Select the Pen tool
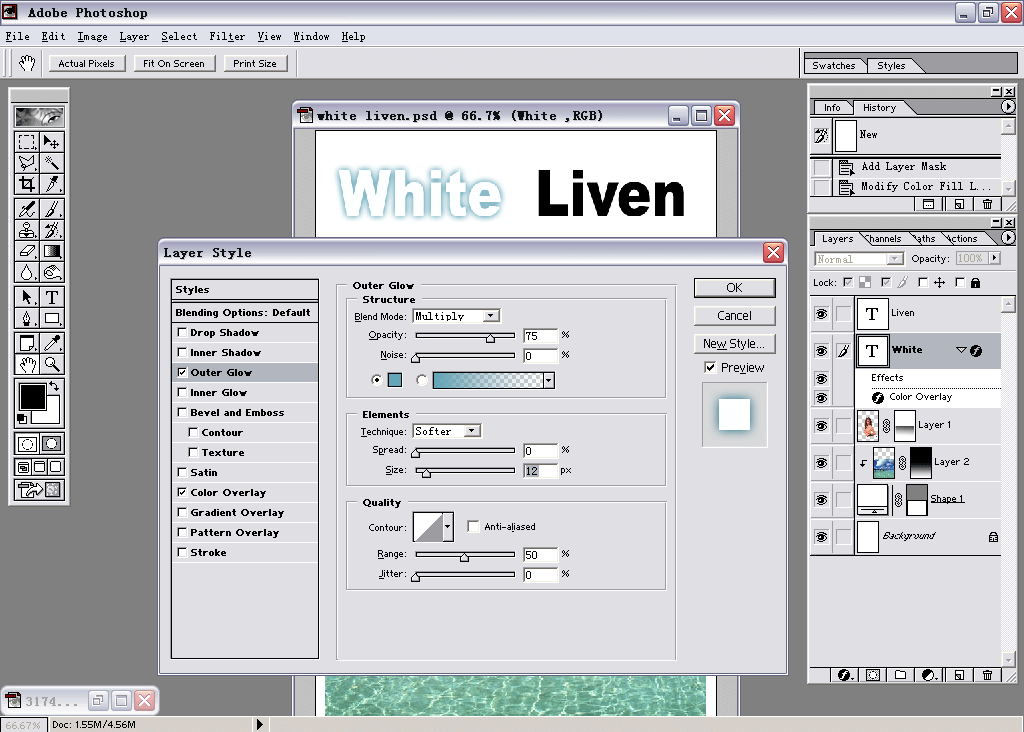 (27, 318)
